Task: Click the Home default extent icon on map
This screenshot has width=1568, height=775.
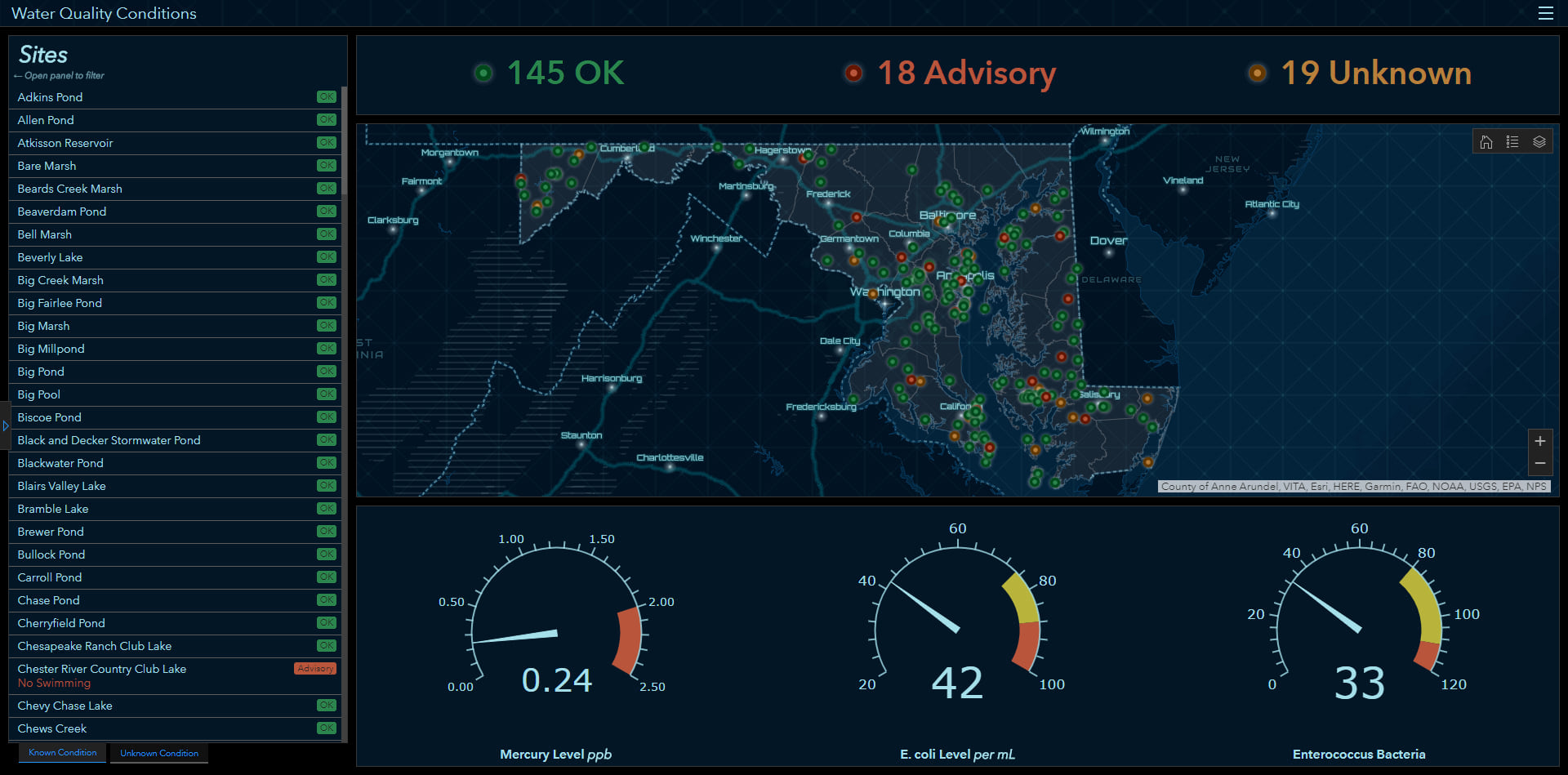Action: [1486, 140]
